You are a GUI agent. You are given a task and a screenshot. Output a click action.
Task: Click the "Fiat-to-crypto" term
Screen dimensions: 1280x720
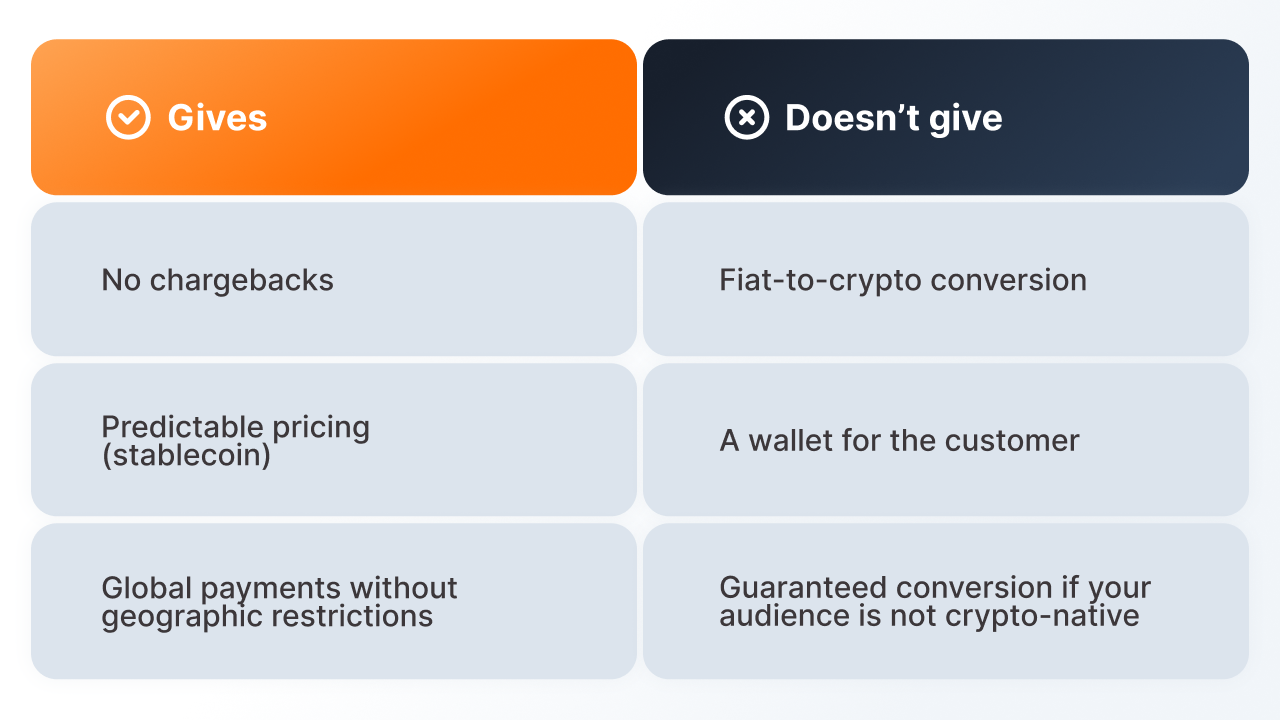pos(820,280)
